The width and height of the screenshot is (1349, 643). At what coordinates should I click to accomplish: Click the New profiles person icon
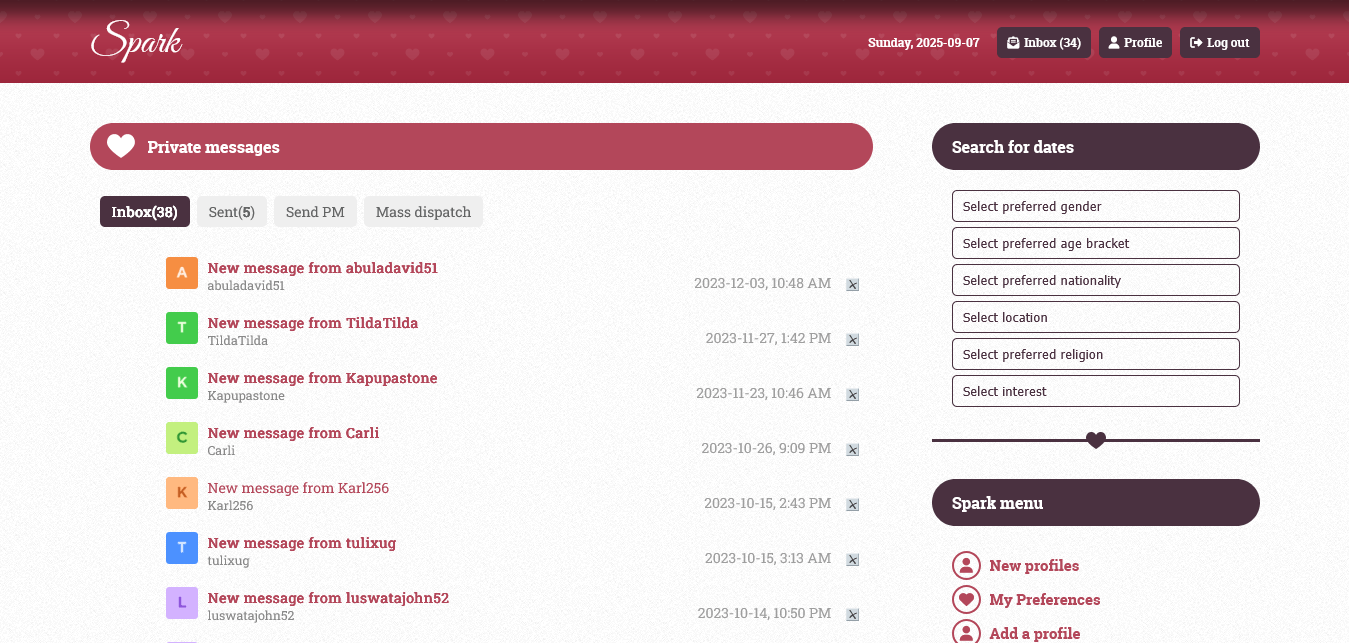click(966, 566)
